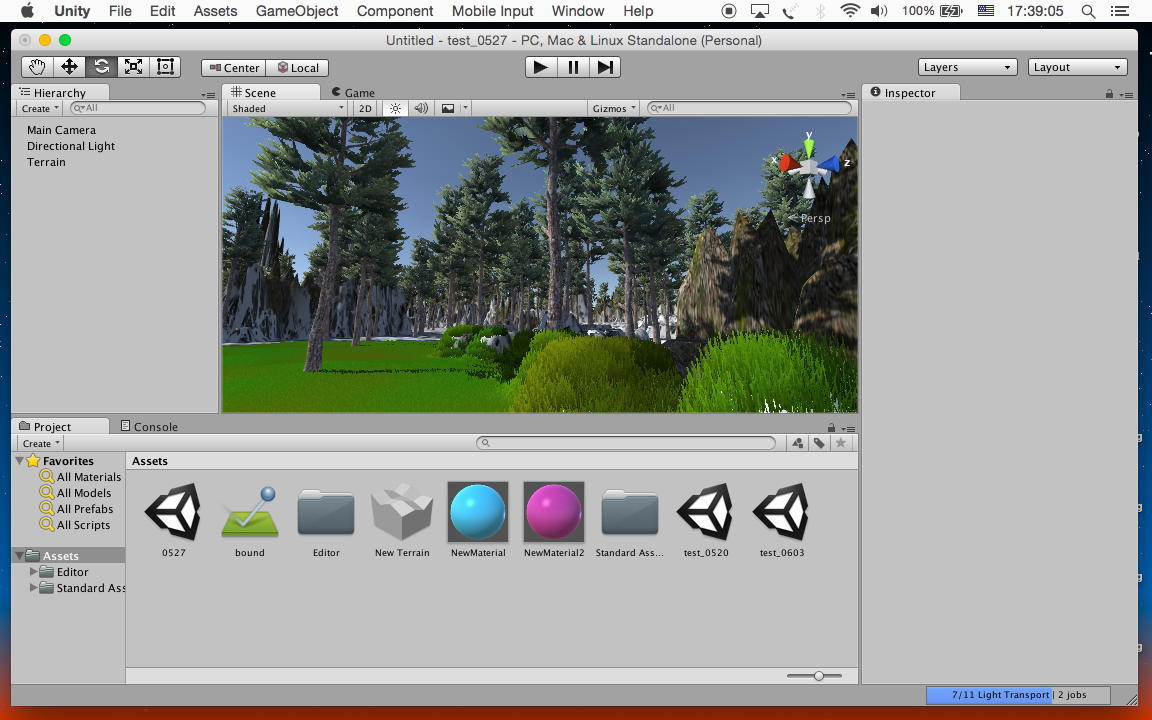Viewport: 1152px width, 720px height.
Task: Open the Layers dropdown
Action: tap(967, 67)
